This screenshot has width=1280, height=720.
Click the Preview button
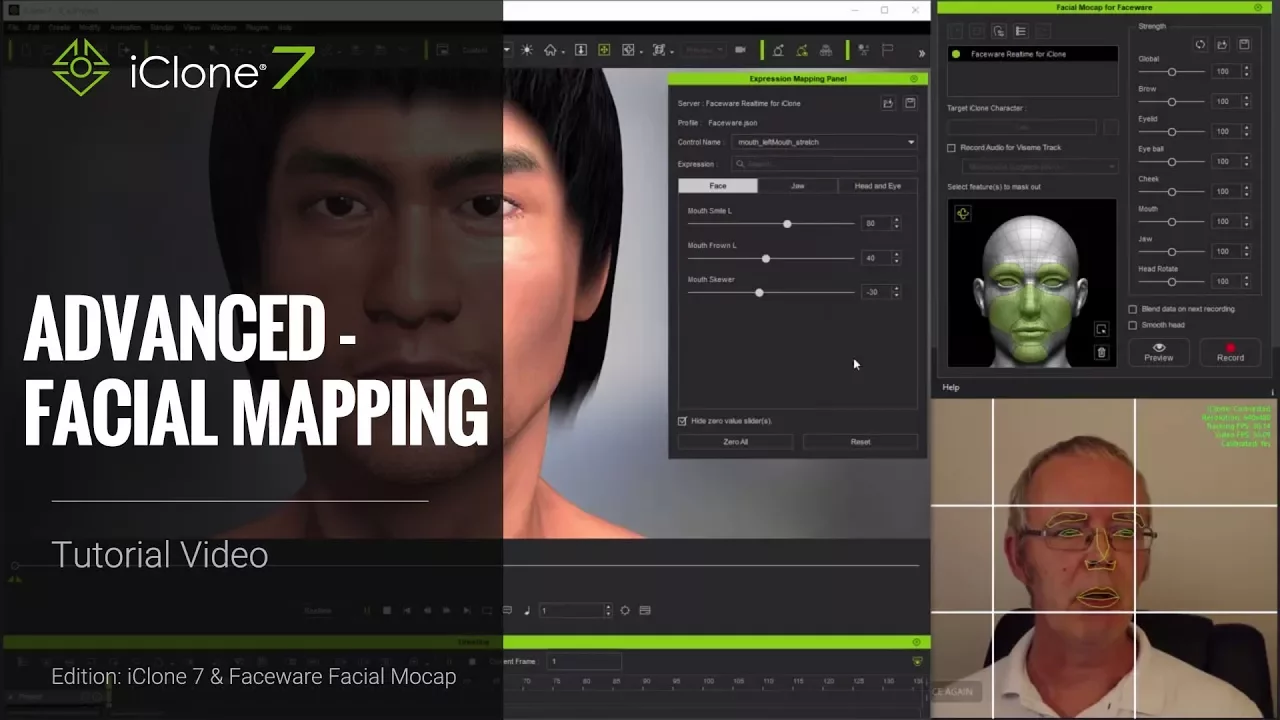pos(1159,351)
